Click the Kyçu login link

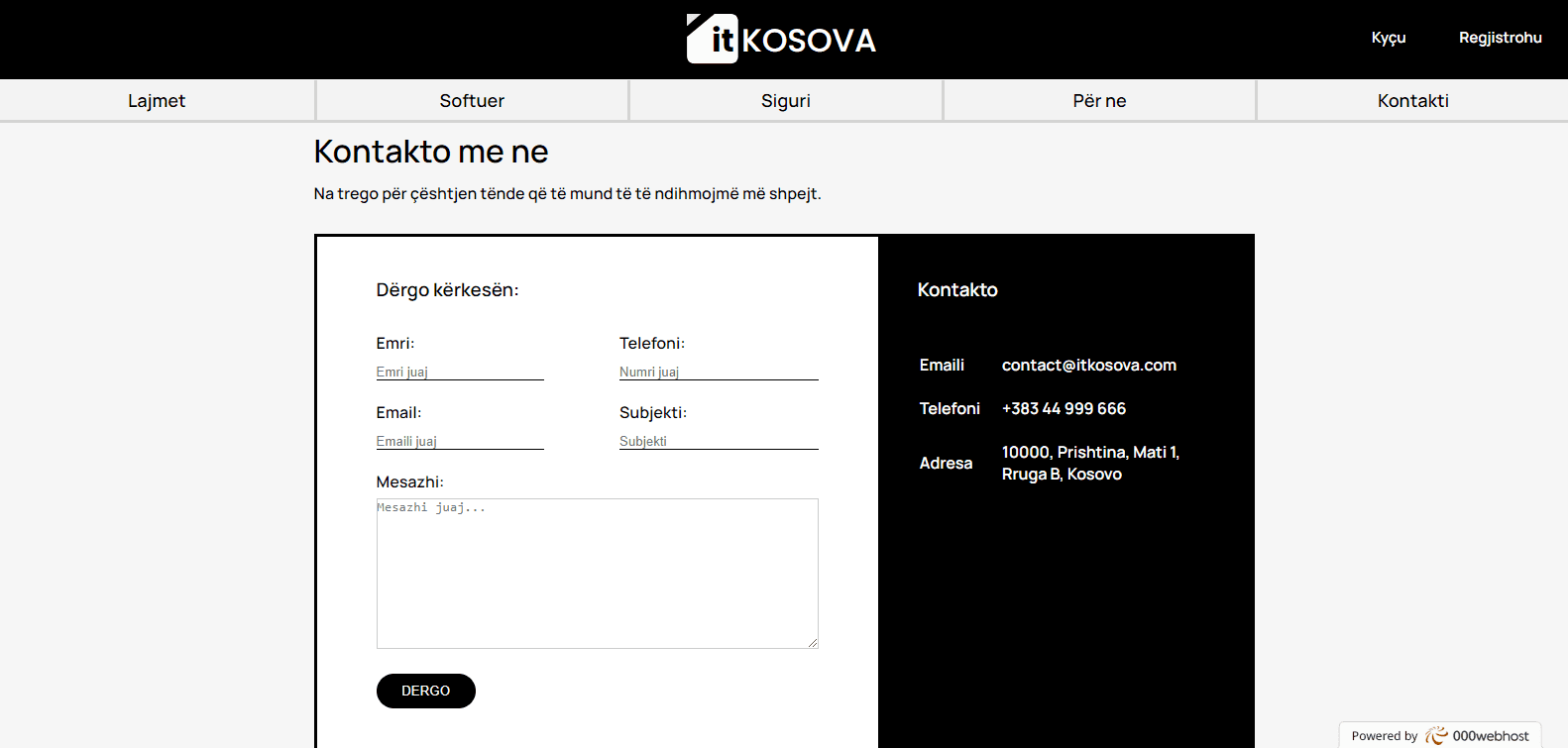tap(1388, 38)
